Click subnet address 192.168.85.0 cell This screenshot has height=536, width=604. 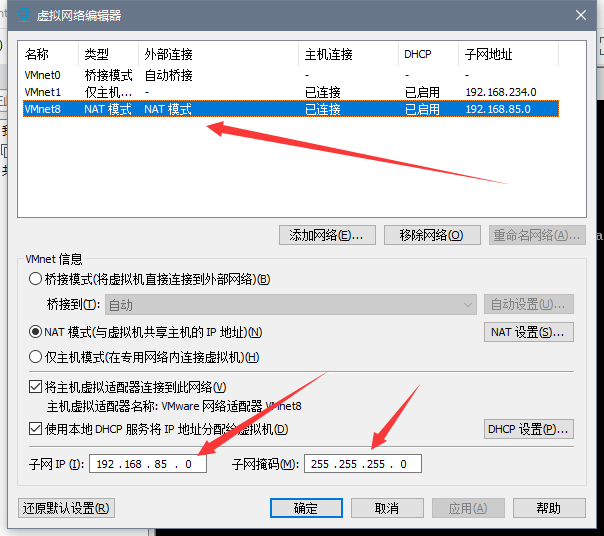498,109
